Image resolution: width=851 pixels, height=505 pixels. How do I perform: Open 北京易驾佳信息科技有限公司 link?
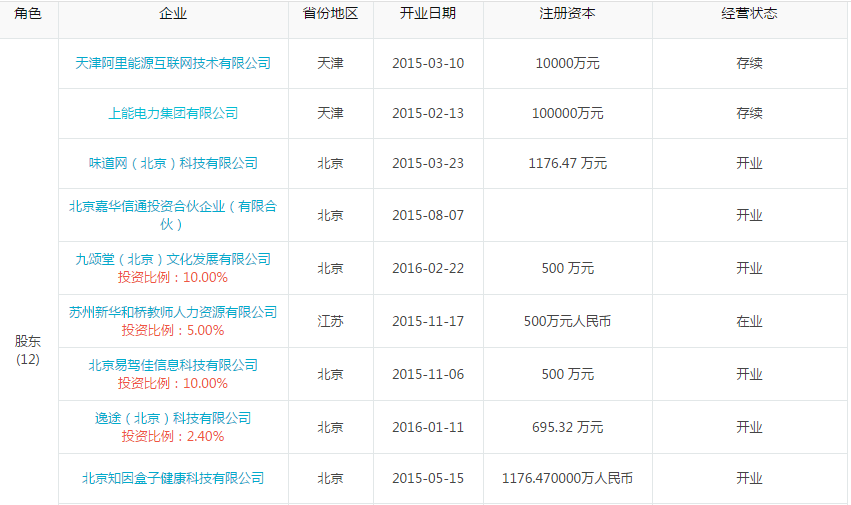[x=173, y=365]
